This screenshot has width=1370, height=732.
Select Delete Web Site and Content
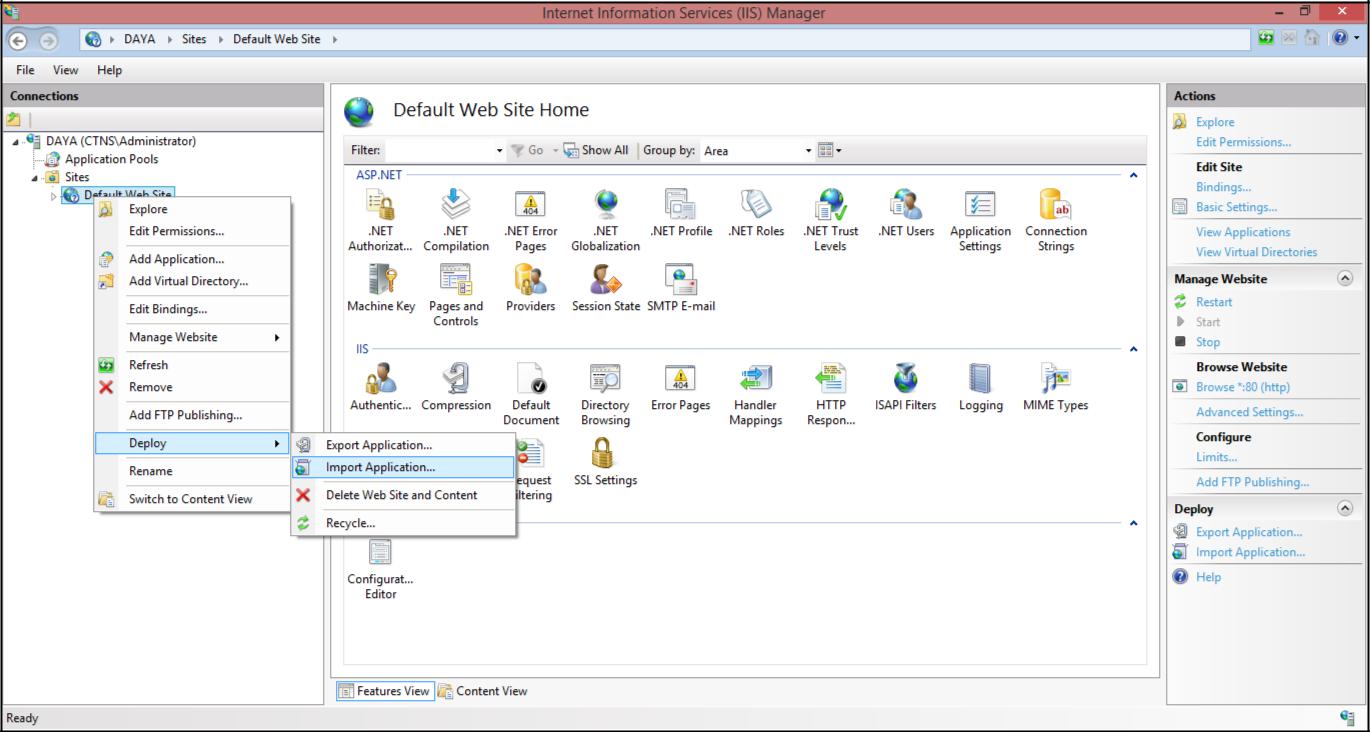pyautogui.click(x=403, y=495)
